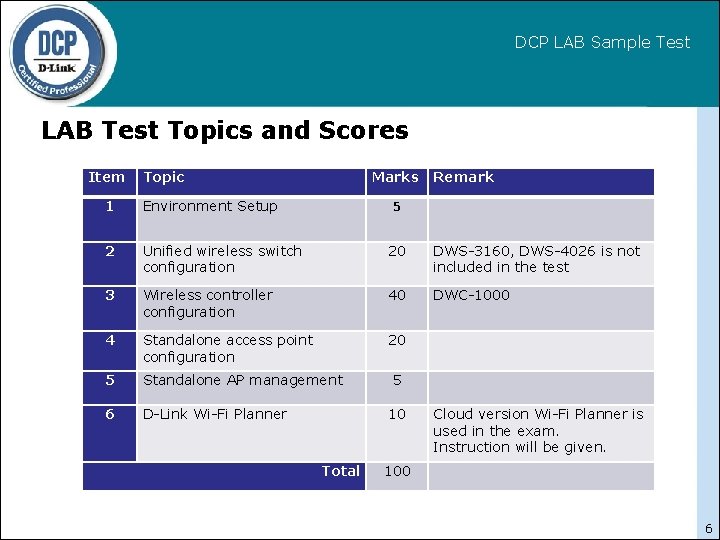Screen dimensions: 720x540
Task: Click the marks value 10
Action: [x=397, y=414]
